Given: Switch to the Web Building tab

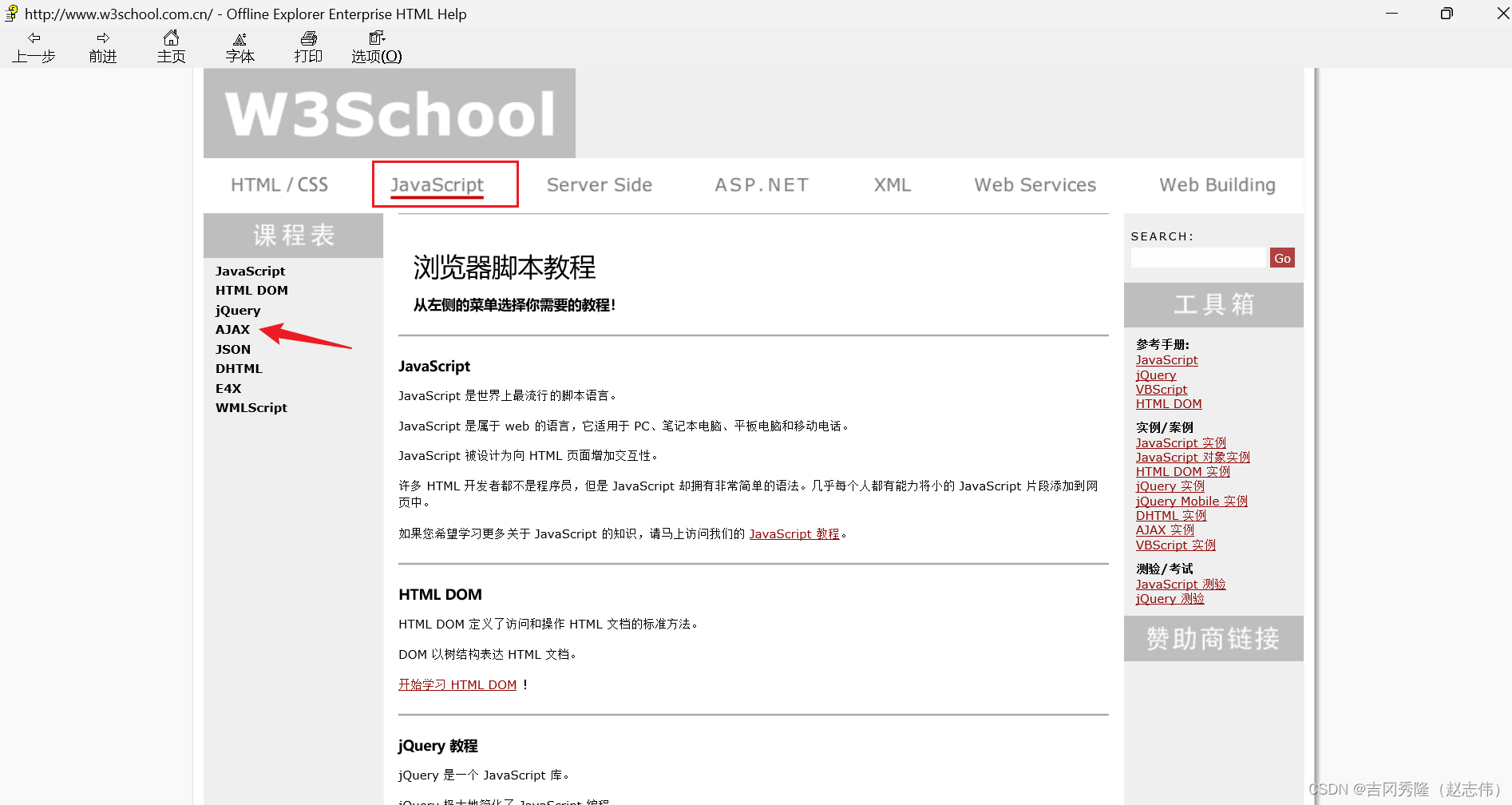Looking at the screenshot, I should (1217, 184).
